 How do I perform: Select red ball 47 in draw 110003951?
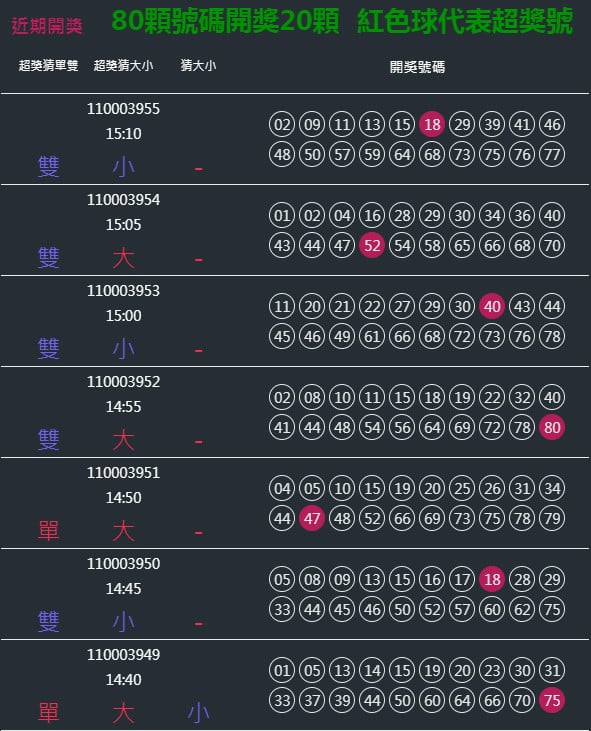tap(312, 518)
